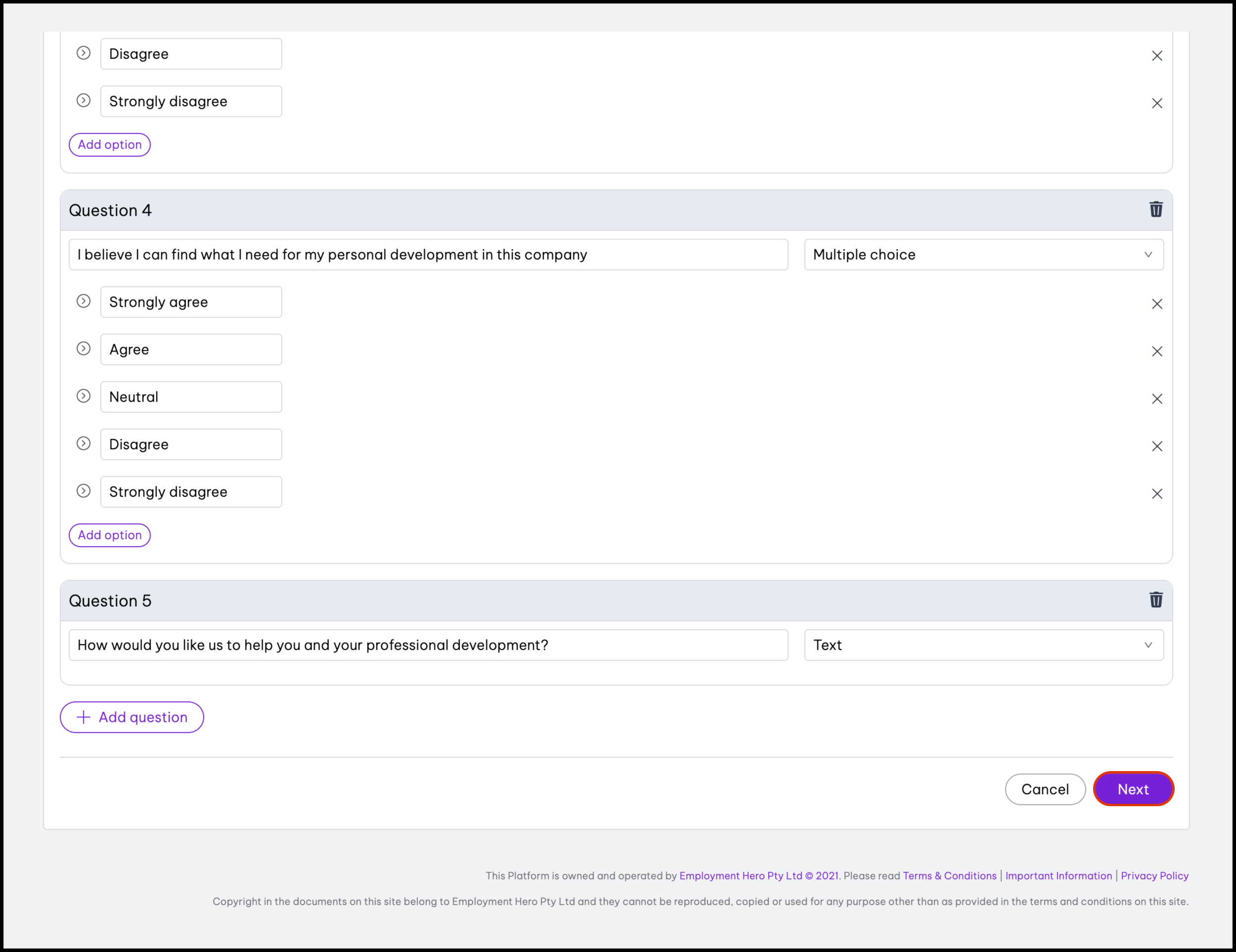The height and width of the screenshot is (952, 1236).
Task: Click circle icon beside Question 4's Strongly agree
Action: pos(83,301)
